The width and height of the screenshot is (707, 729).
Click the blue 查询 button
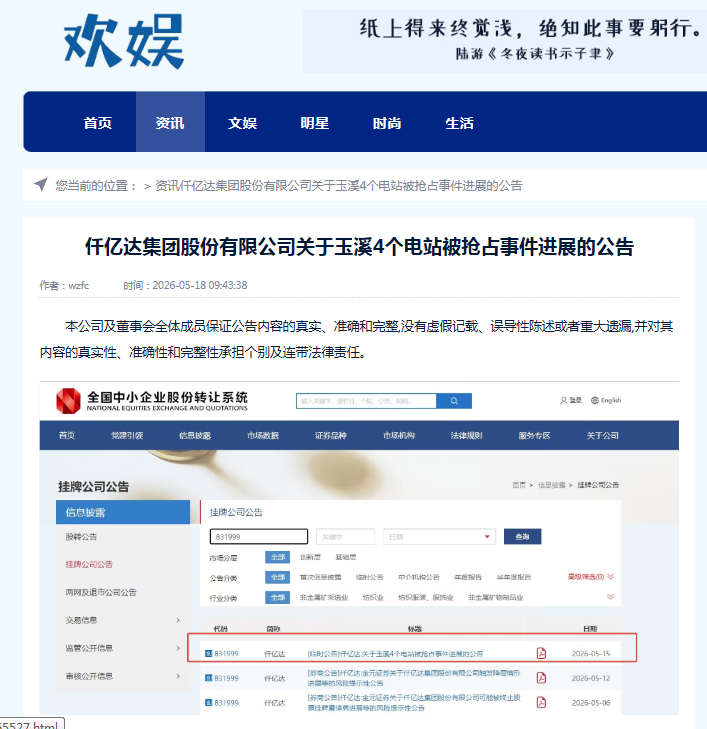522,537
